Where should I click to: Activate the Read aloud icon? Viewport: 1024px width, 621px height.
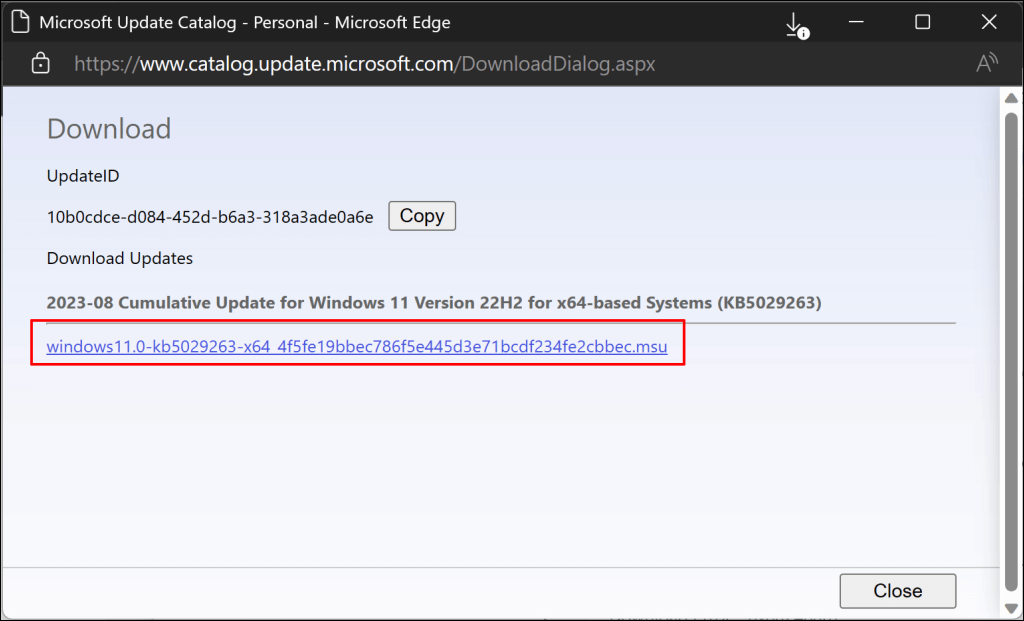pos(986,64)
